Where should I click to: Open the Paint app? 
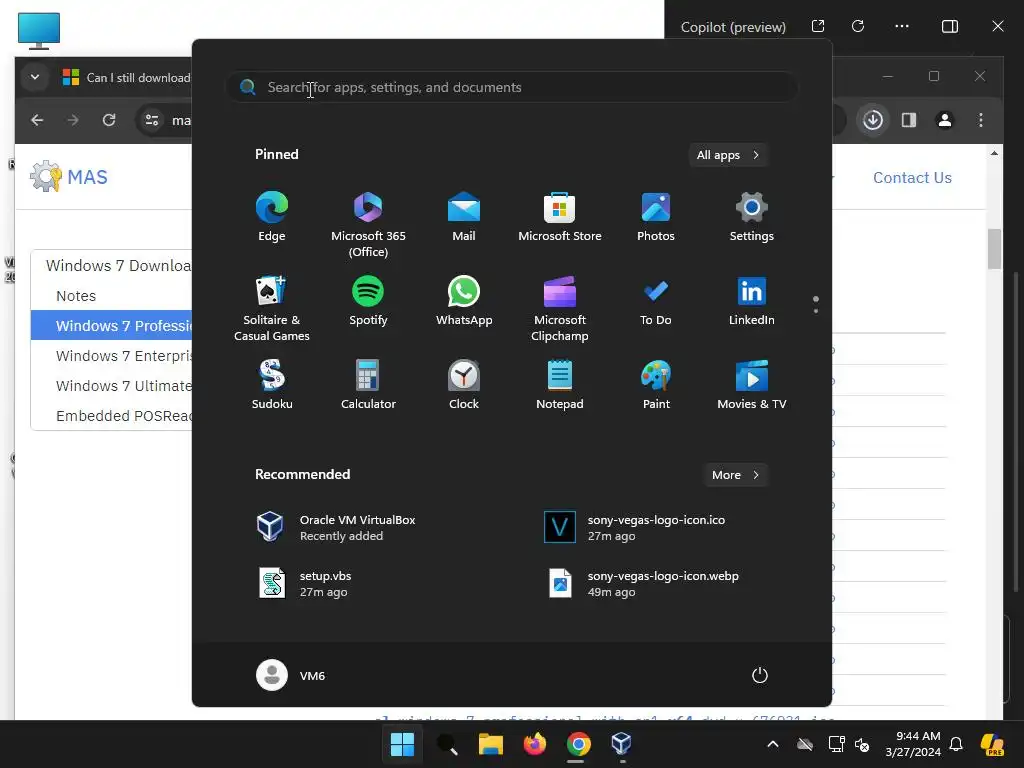(x=656, y=385)
